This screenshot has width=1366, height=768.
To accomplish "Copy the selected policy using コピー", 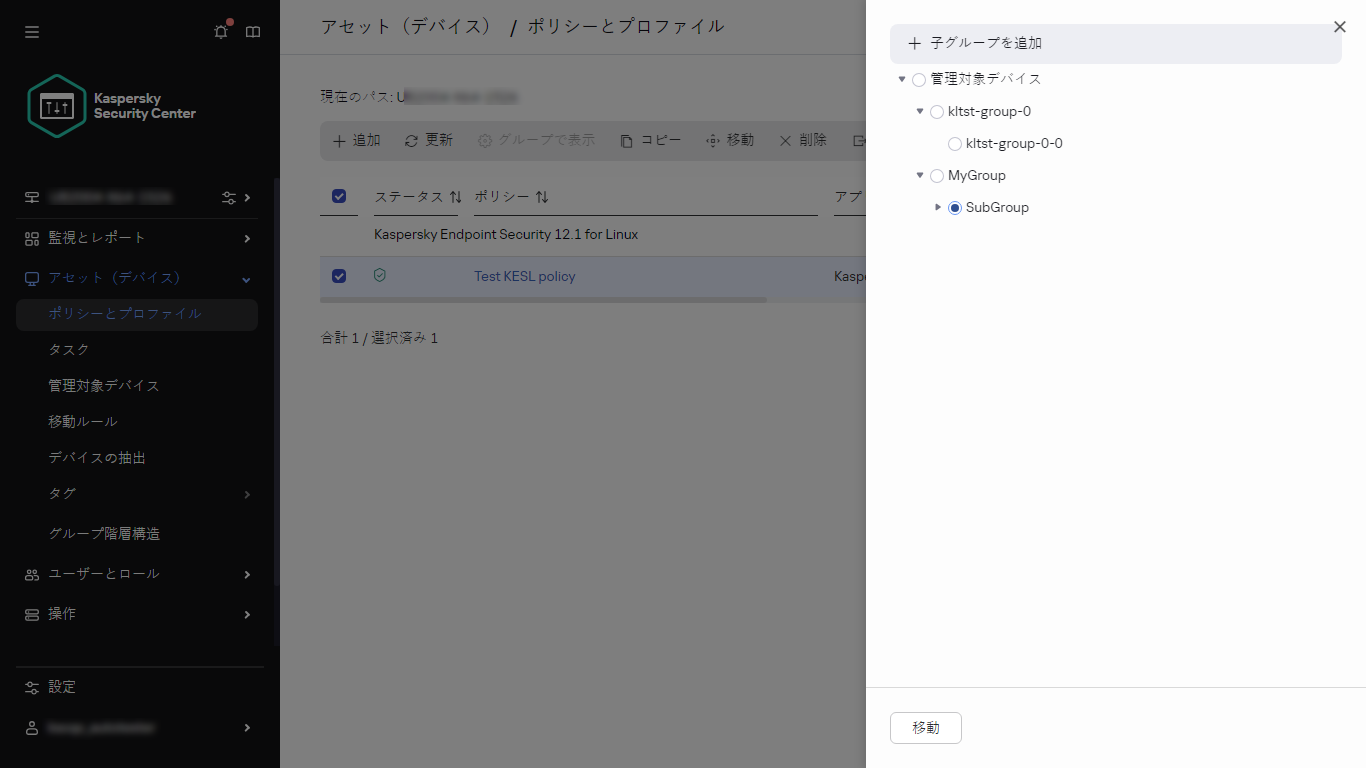I will [x=649, y=140].
